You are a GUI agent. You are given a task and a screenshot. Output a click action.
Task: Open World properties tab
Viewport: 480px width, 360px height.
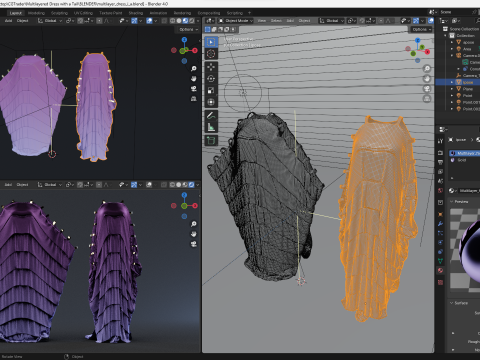440,190
